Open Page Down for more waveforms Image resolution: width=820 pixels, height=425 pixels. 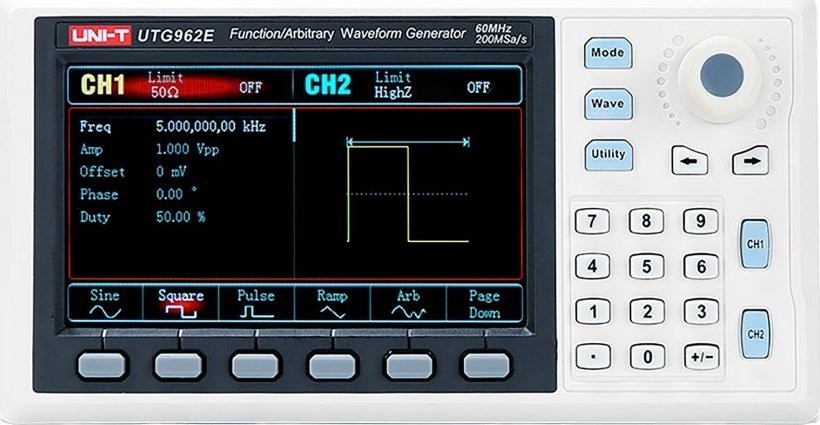click(x=484, y=304)
